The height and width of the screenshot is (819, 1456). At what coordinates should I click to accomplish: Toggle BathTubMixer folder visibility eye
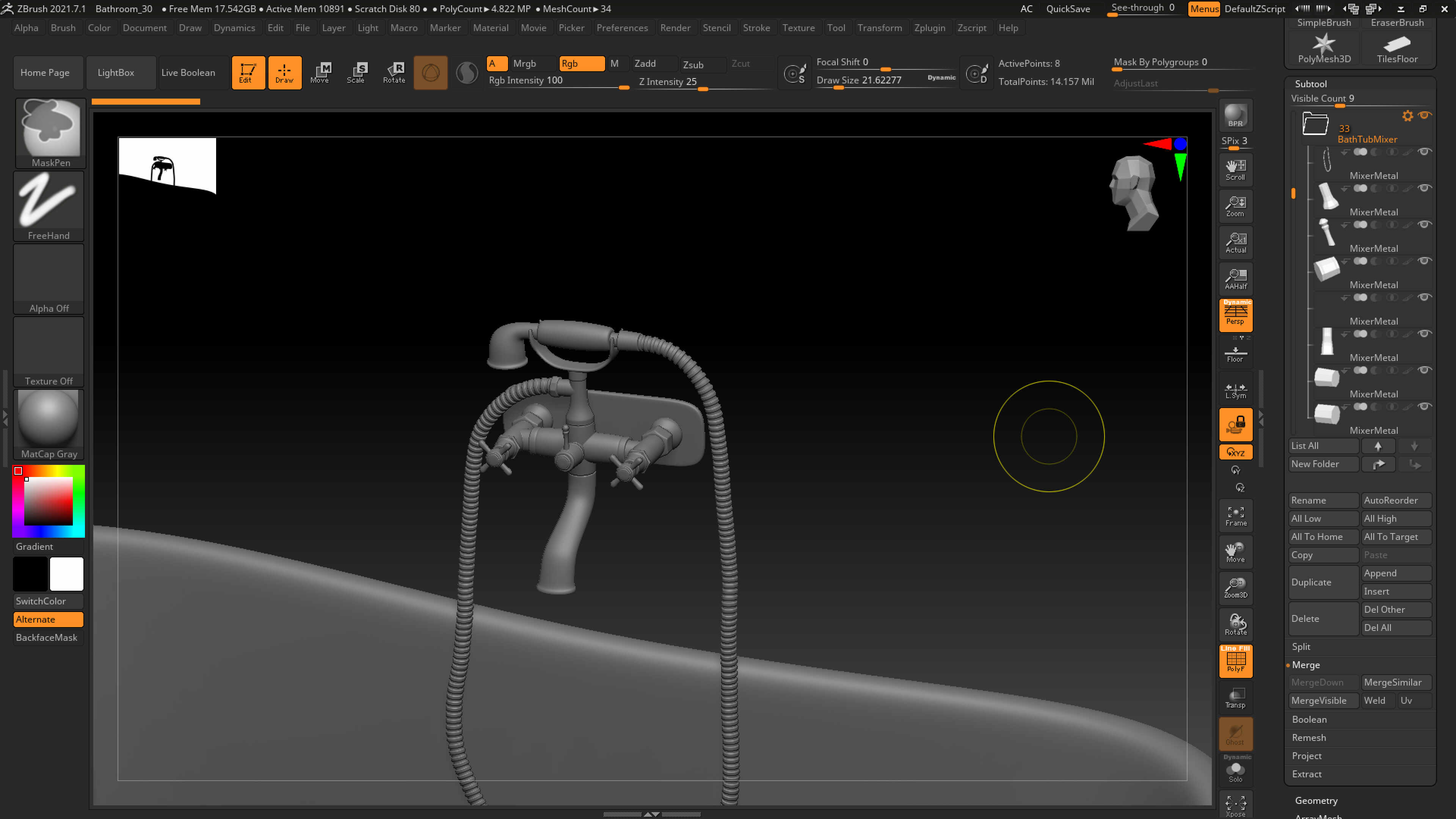(x=1425, y=115)
